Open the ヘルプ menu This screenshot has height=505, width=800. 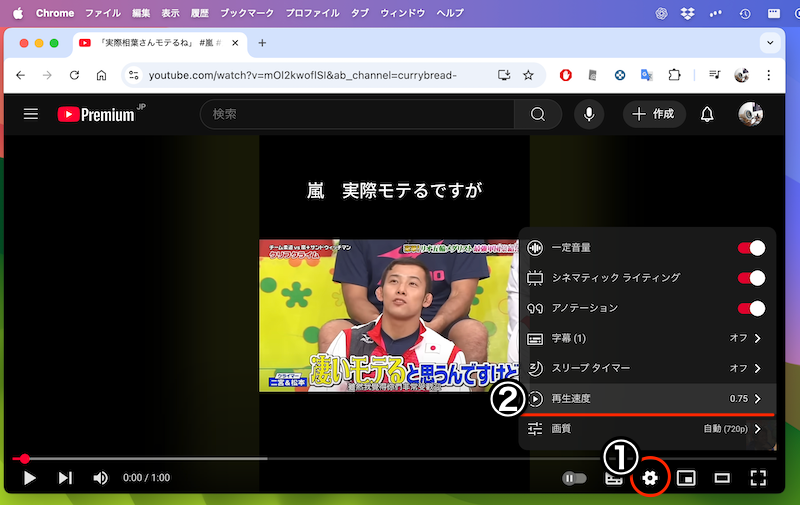pos(450,13)
